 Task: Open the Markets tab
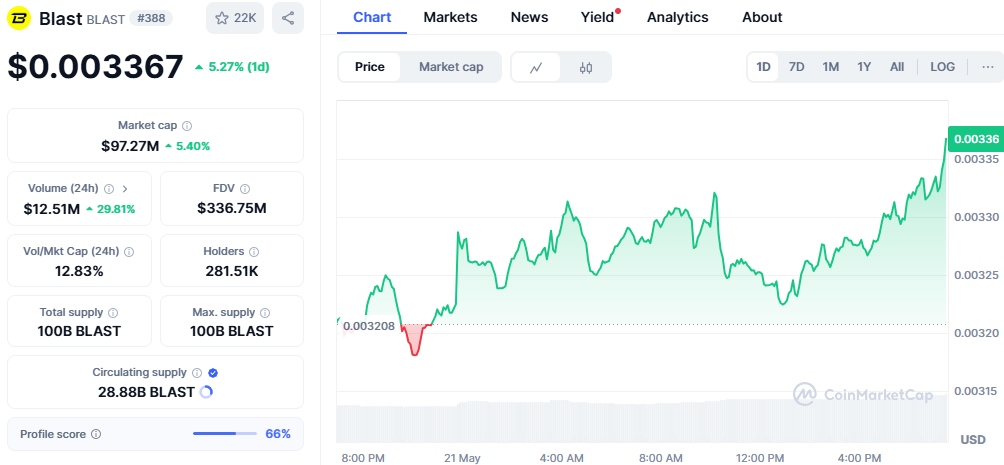450,17
